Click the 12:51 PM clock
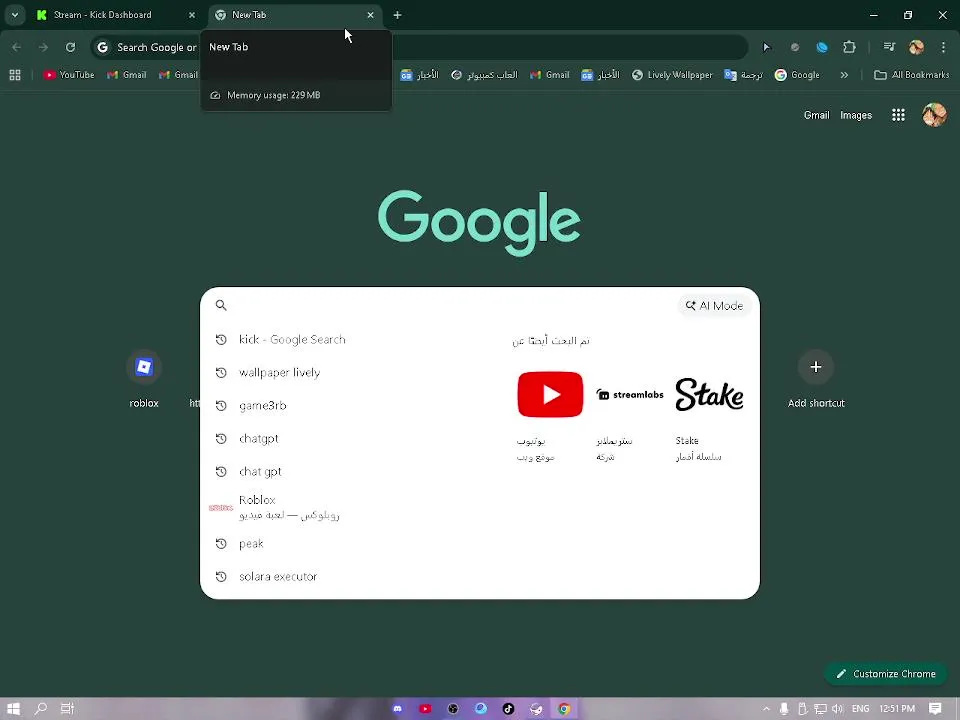This screenshot has height=720, width=960. coord(897,708)
